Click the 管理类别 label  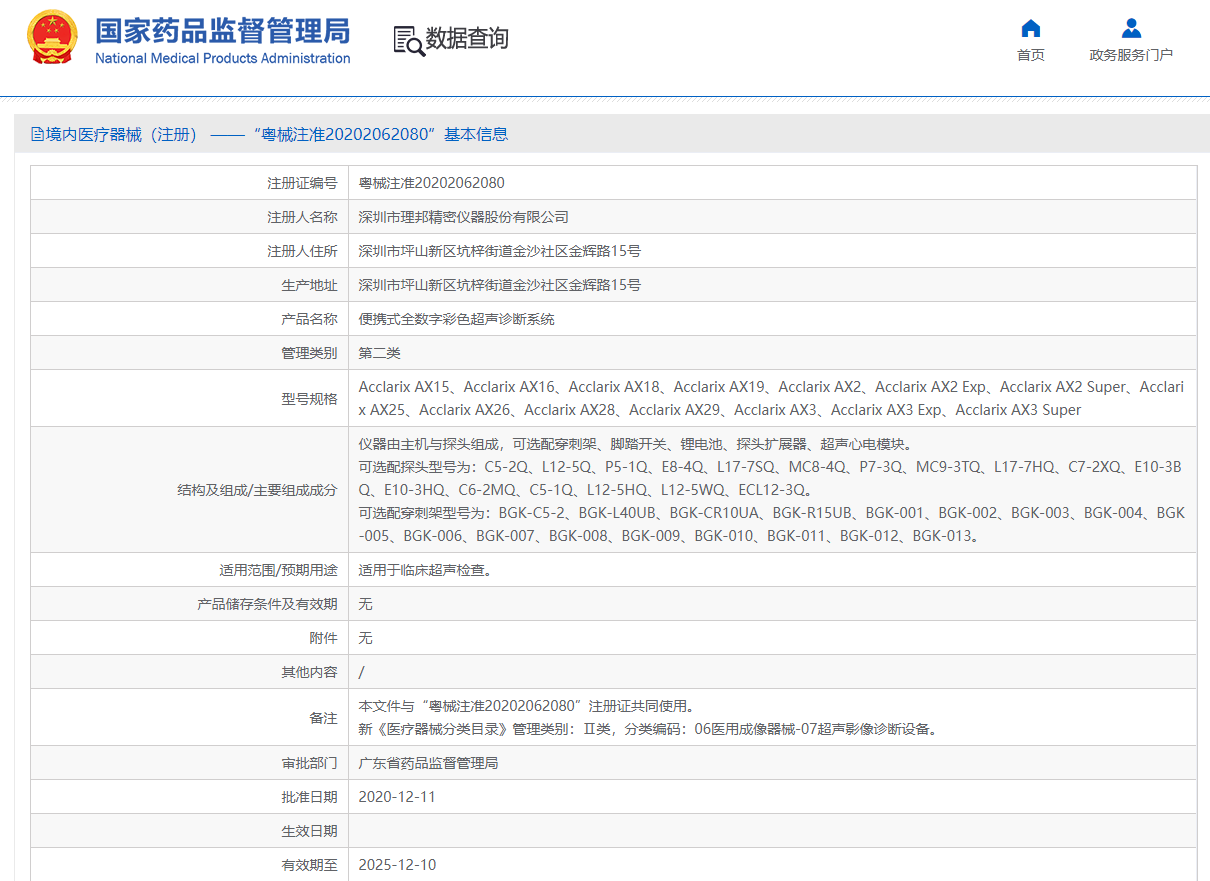pyautogui.click(x=309, y=353)
